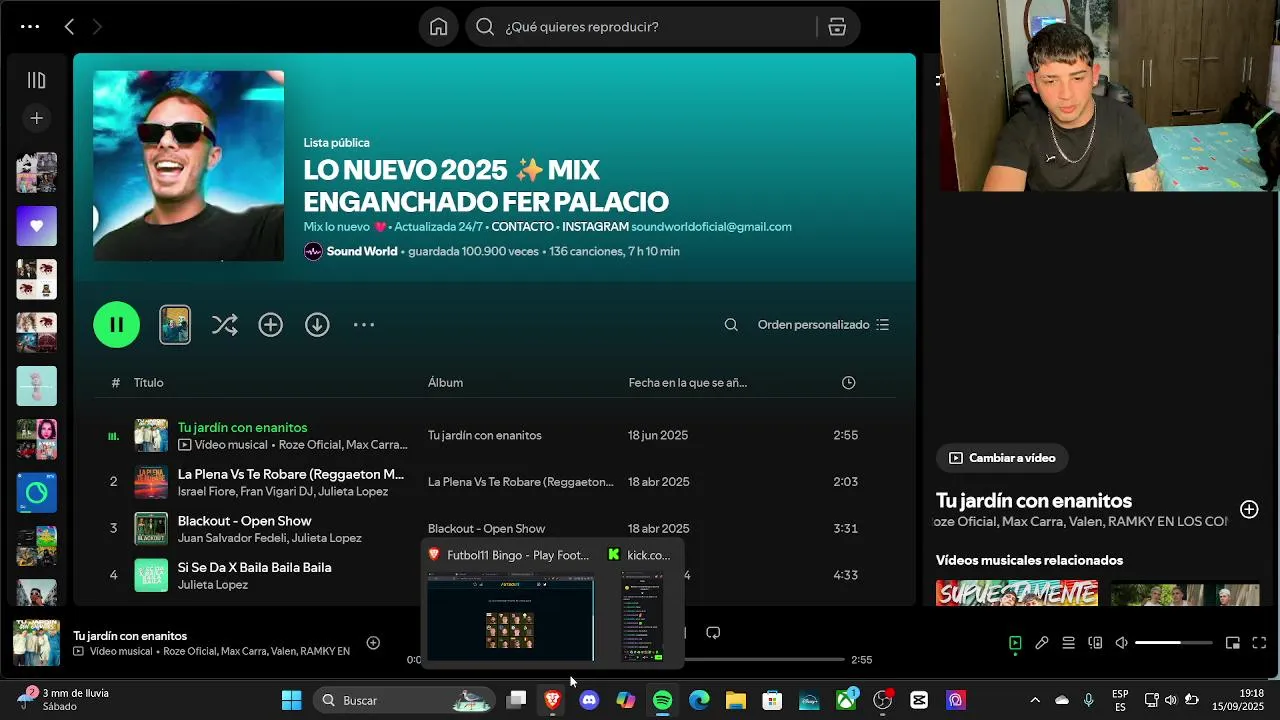Create a new playlist with plus icon
1280x720 pixels.
[36, 118]
